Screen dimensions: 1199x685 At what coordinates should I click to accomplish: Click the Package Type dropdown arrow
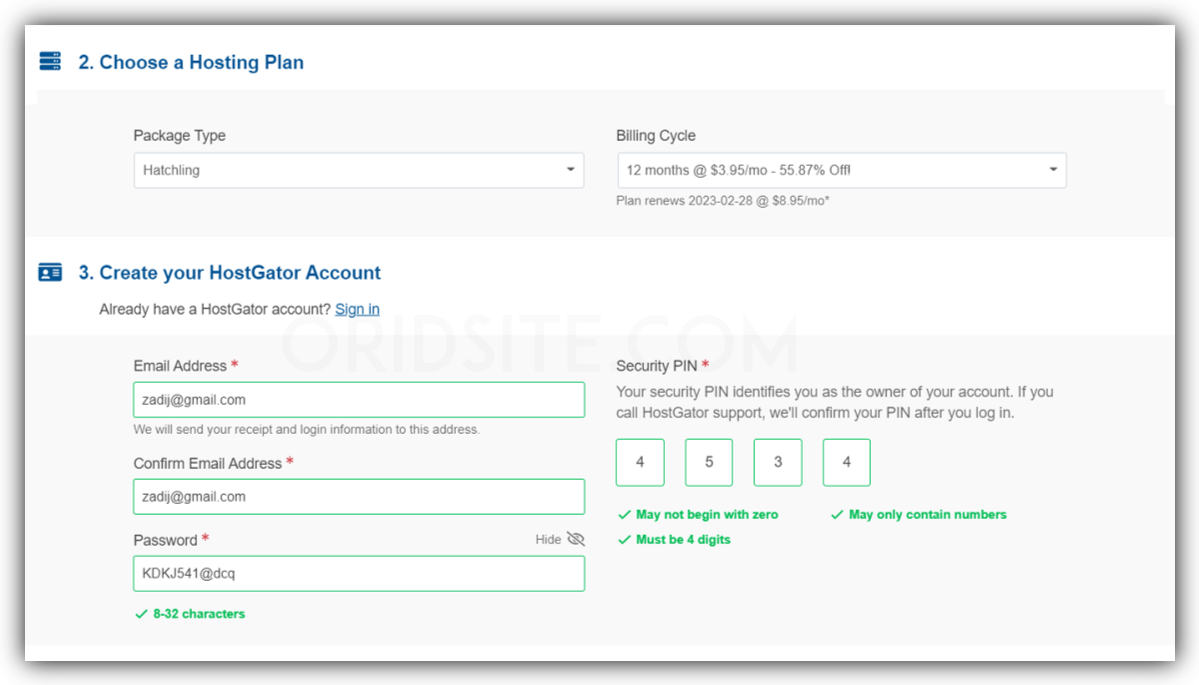click(570, 170)
